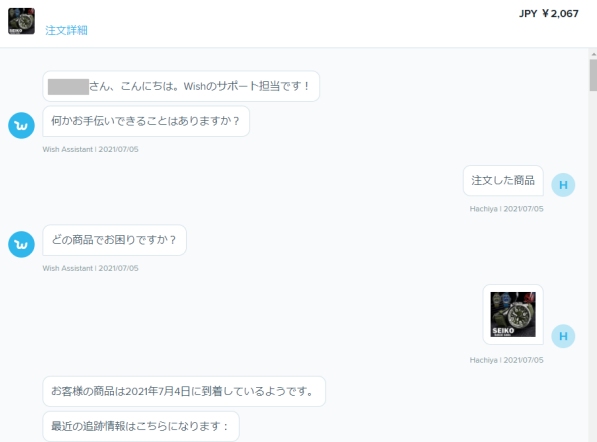Click the chat vertical scrollbar thumb

tap(593, 75)
